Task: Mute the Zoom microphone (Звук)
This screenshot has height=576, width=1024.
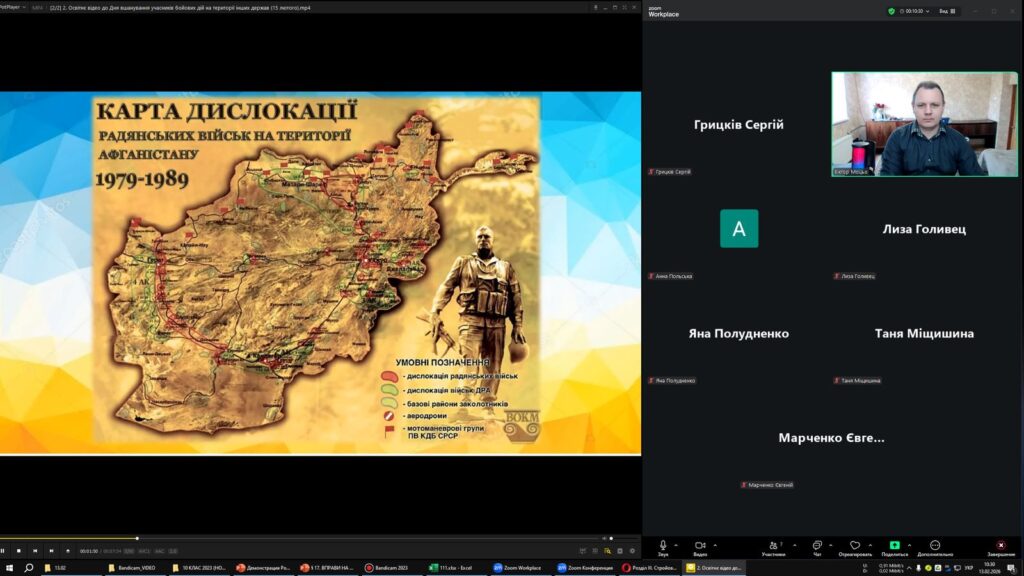Action: (x=663, y=546)
